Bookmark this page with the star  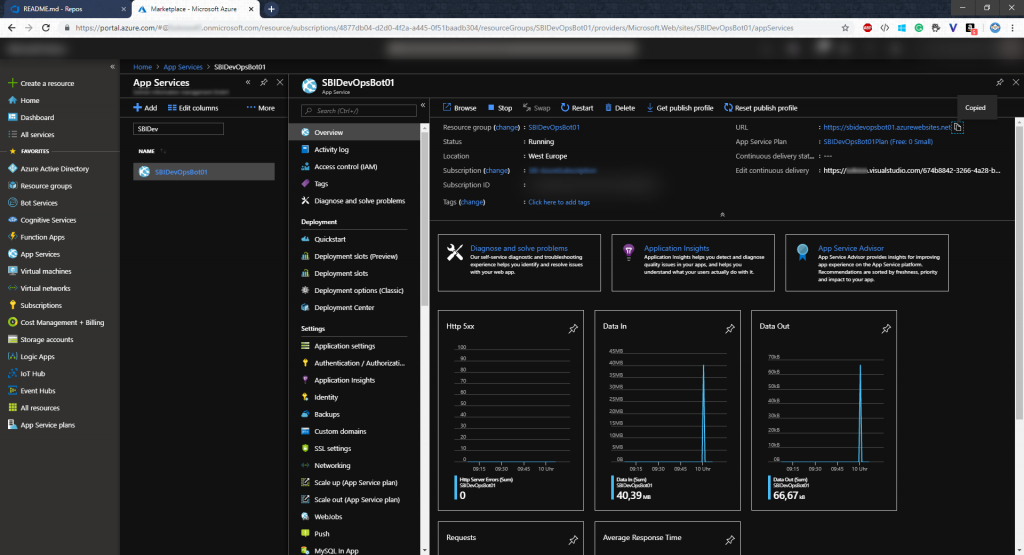click(845, 28)
